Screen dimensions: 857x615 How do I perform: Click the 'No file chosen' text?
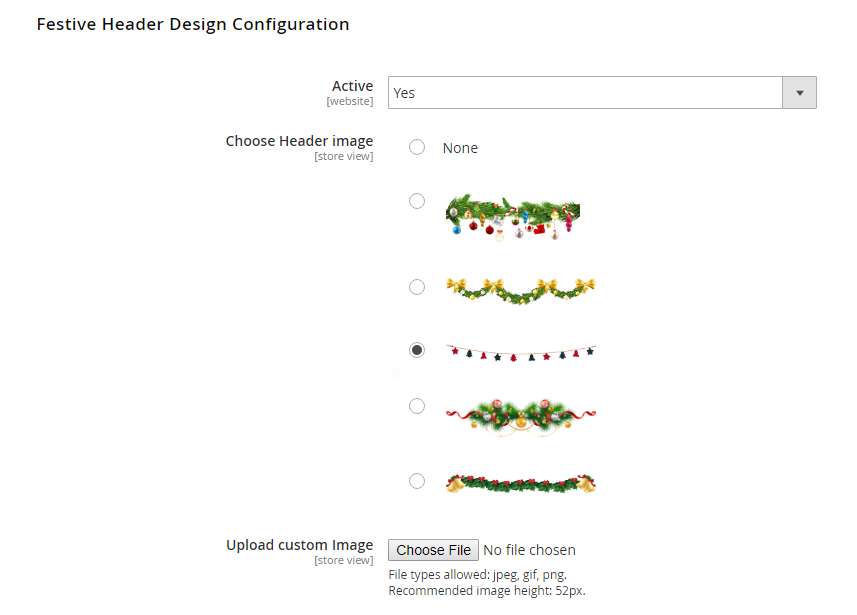point(529,550)
